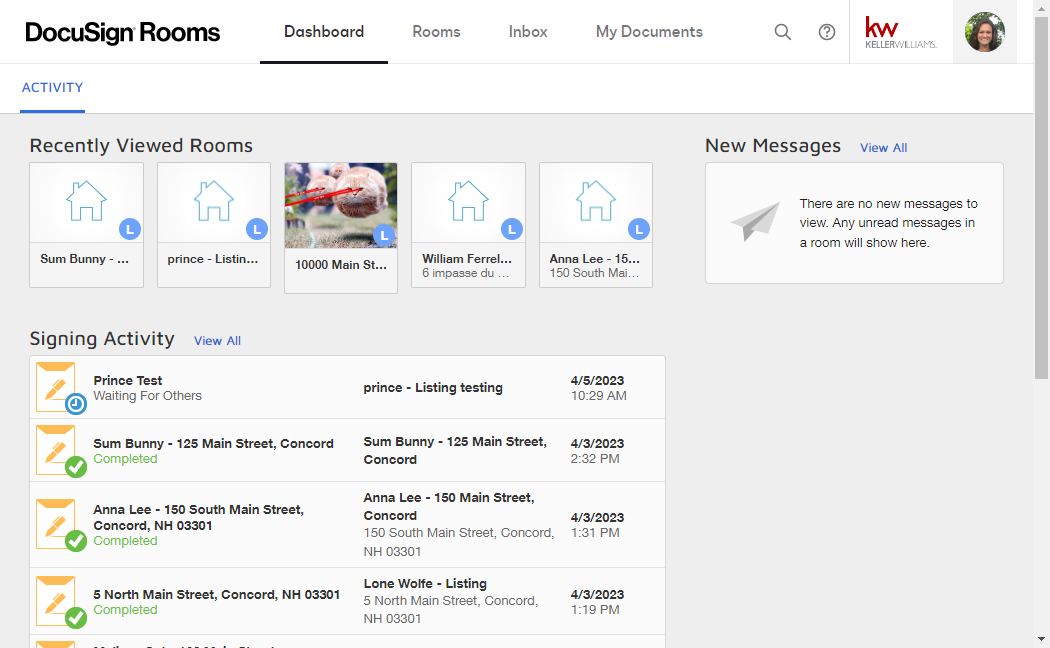Open the search magnifier icon
This screenshot has height=648, width=1050.
click(782, 31)
